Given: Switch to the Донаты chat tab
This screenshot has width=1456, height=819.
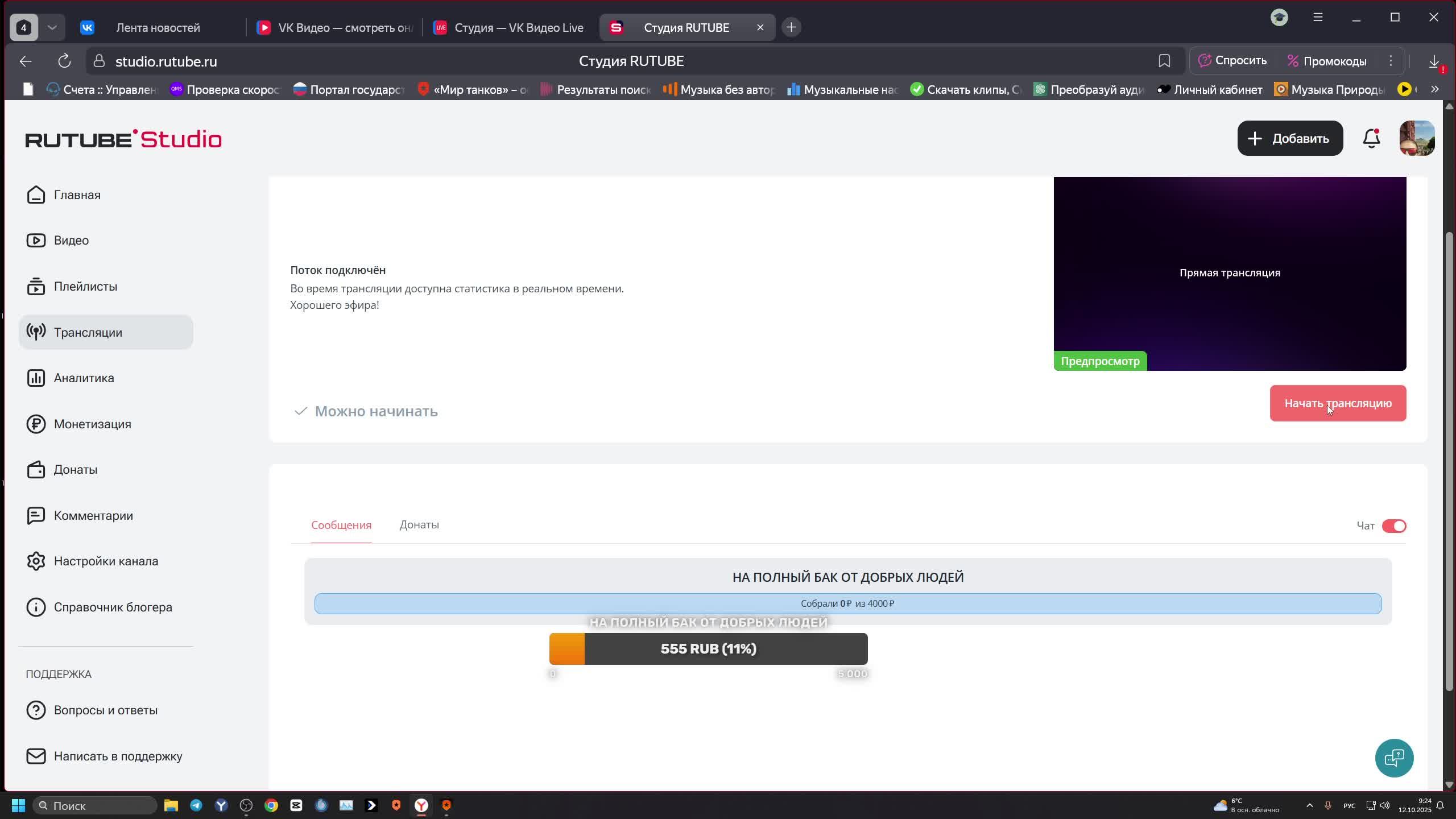Looking at the screenshot, I should (419, 525).
